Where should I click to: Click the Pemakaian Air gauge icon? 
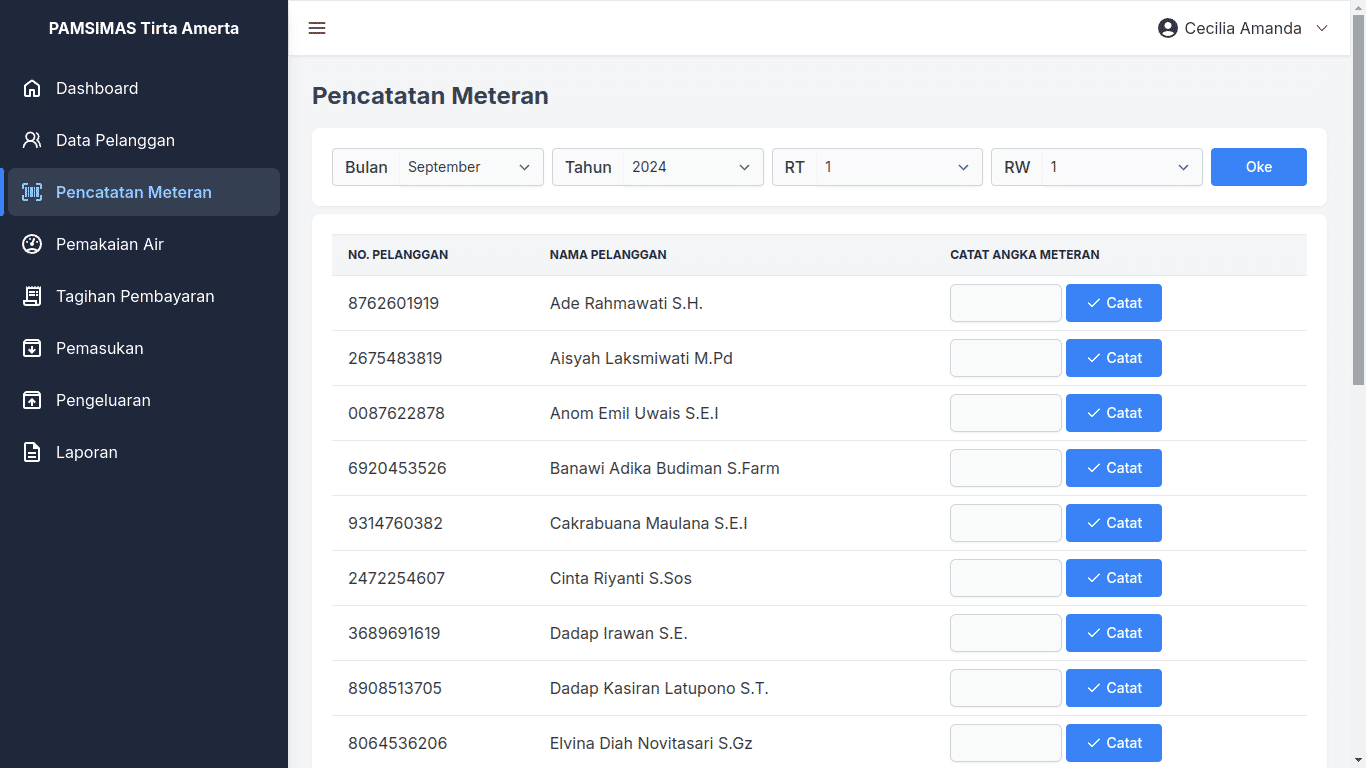32,244
